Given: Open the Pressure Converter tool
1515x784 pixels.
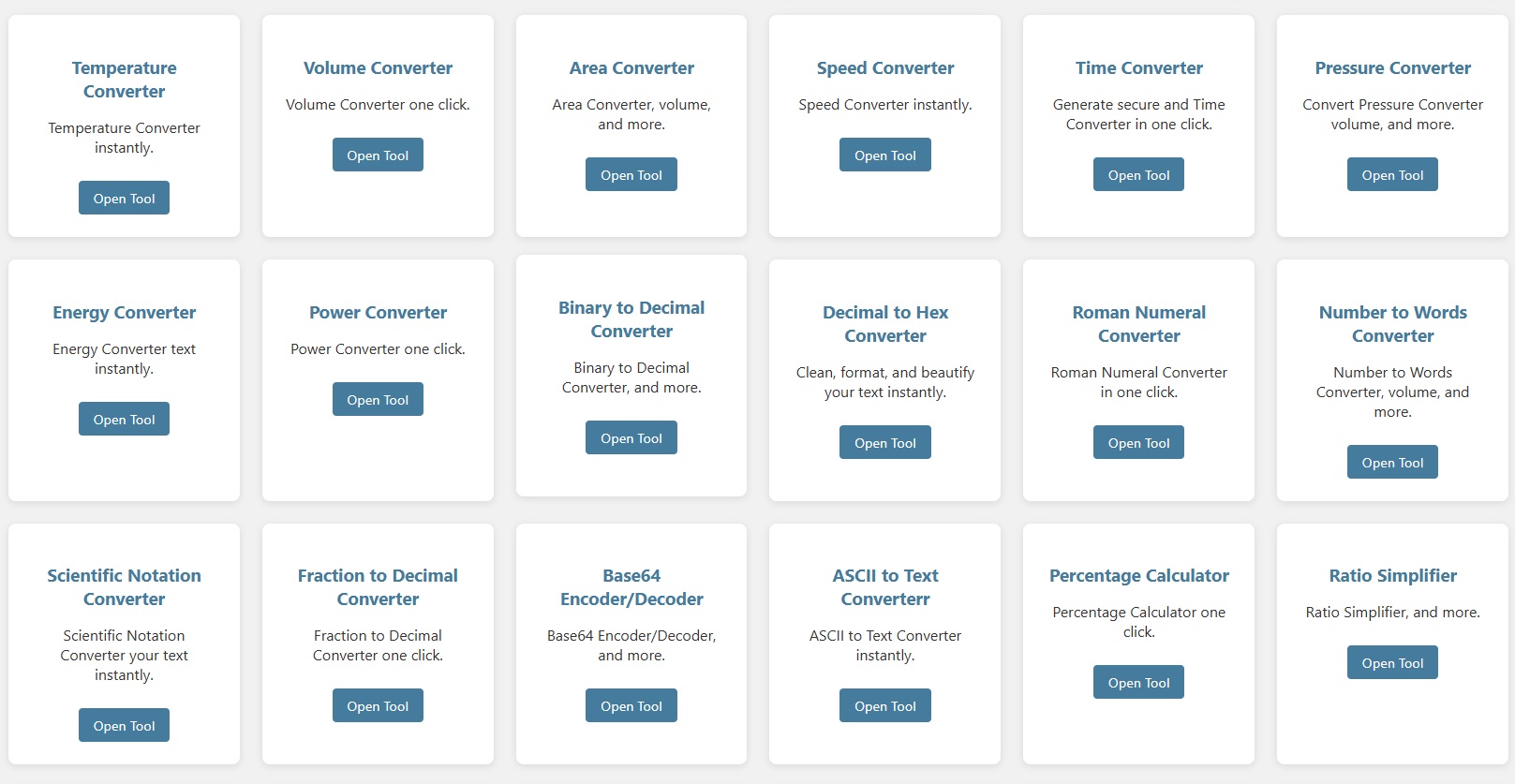Looking at the screenshot, I should point(1391,175).
